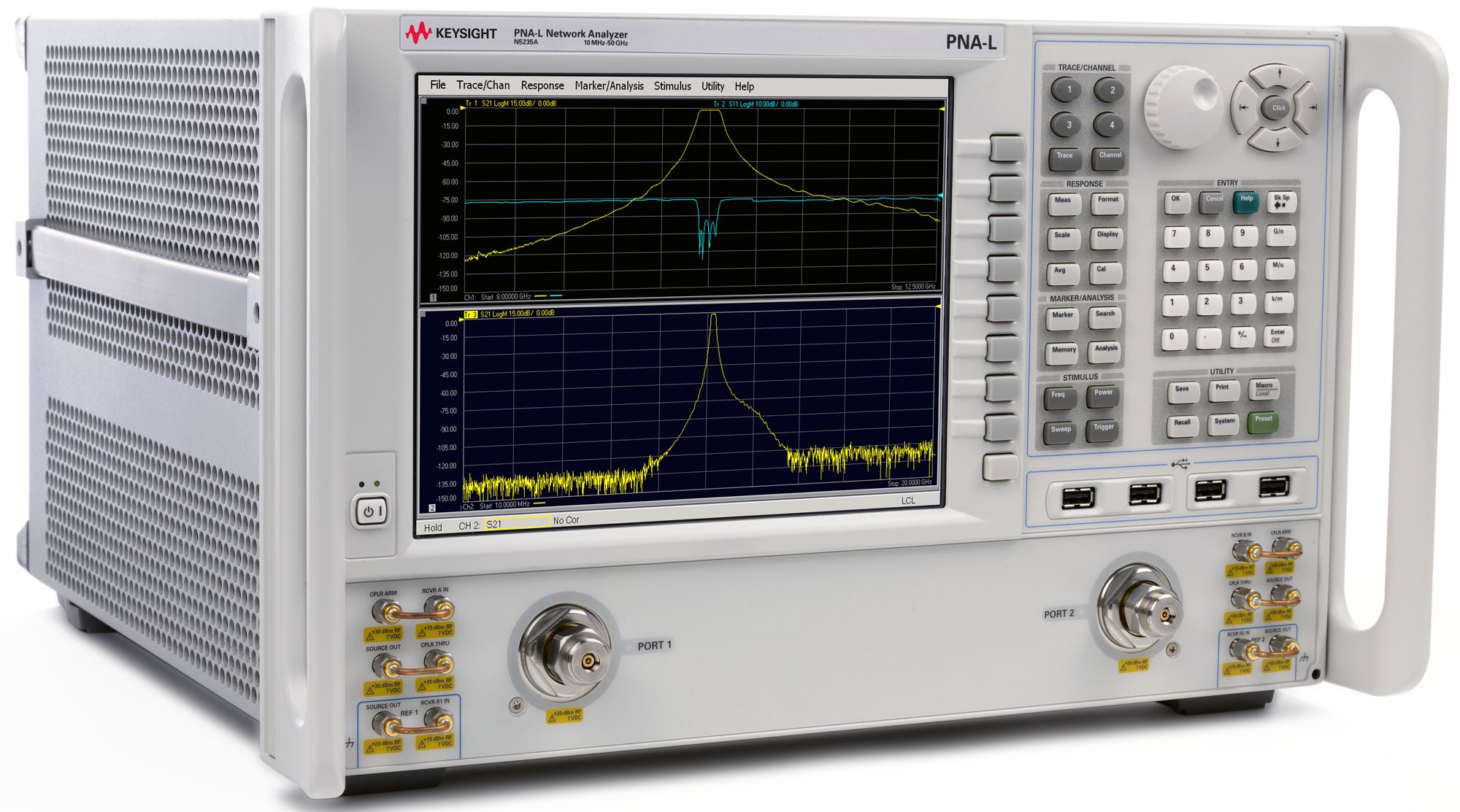Click the Hold status indicator
The image size is (1460, 812).
pyautogui.click(x=433, y=527)
